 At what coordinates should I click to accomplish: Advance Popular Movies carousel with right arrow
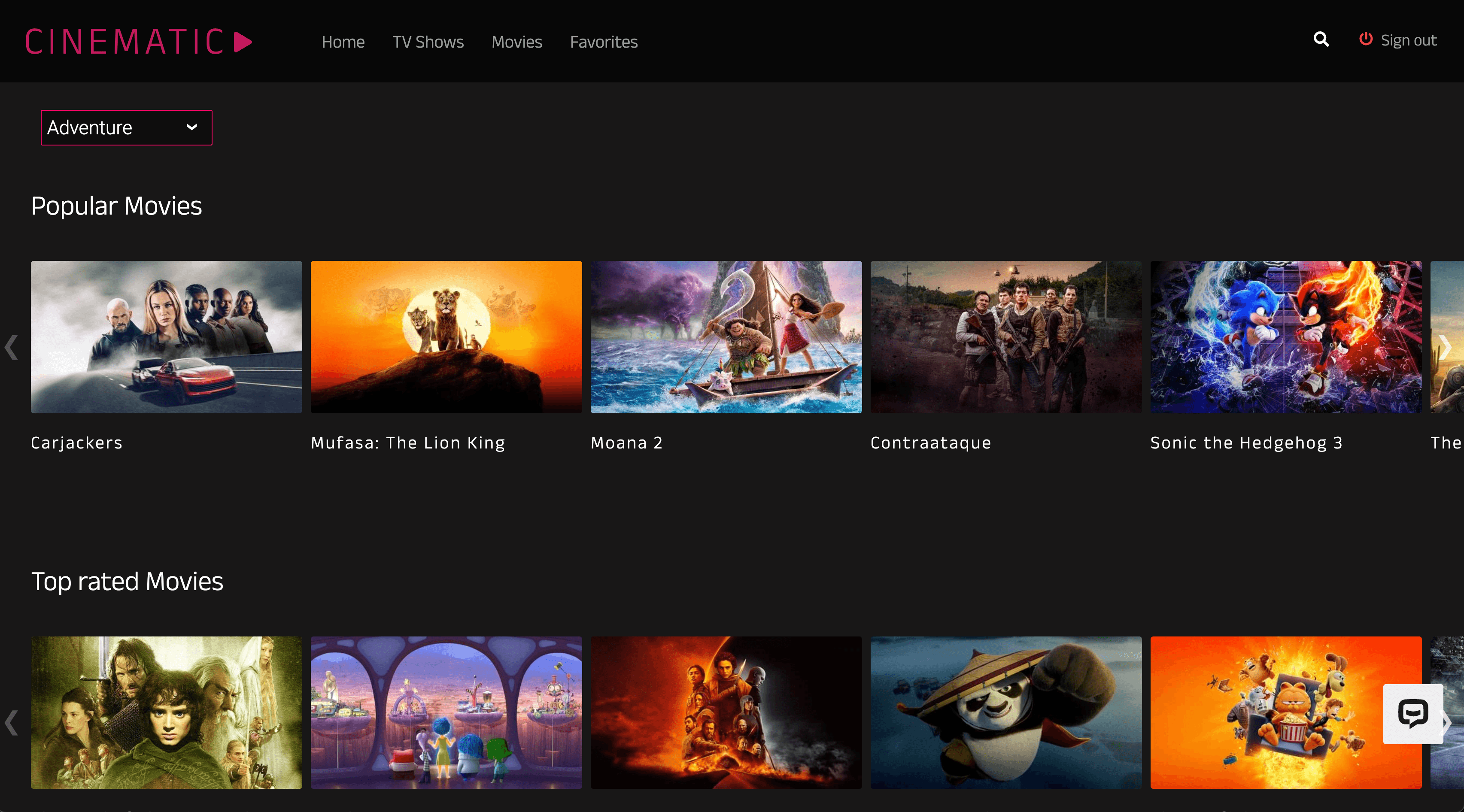[x=1445, y=347]
